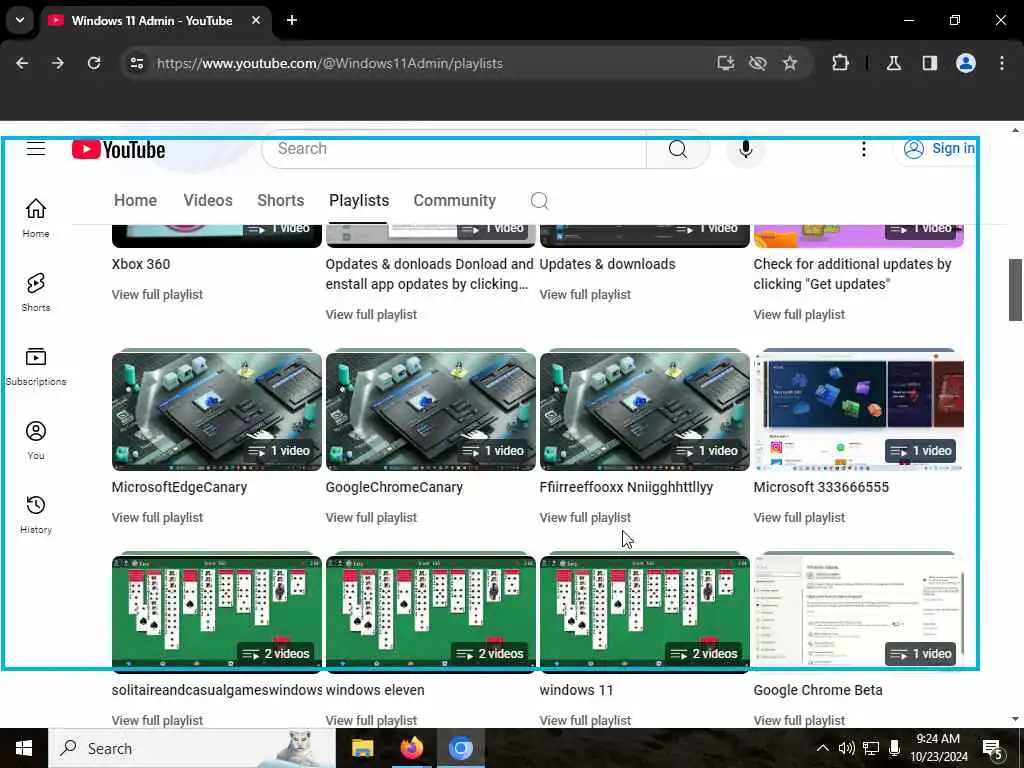Open volume control in system tray
The width and height of the screenshot is (1024, 768).
(846, 748)
